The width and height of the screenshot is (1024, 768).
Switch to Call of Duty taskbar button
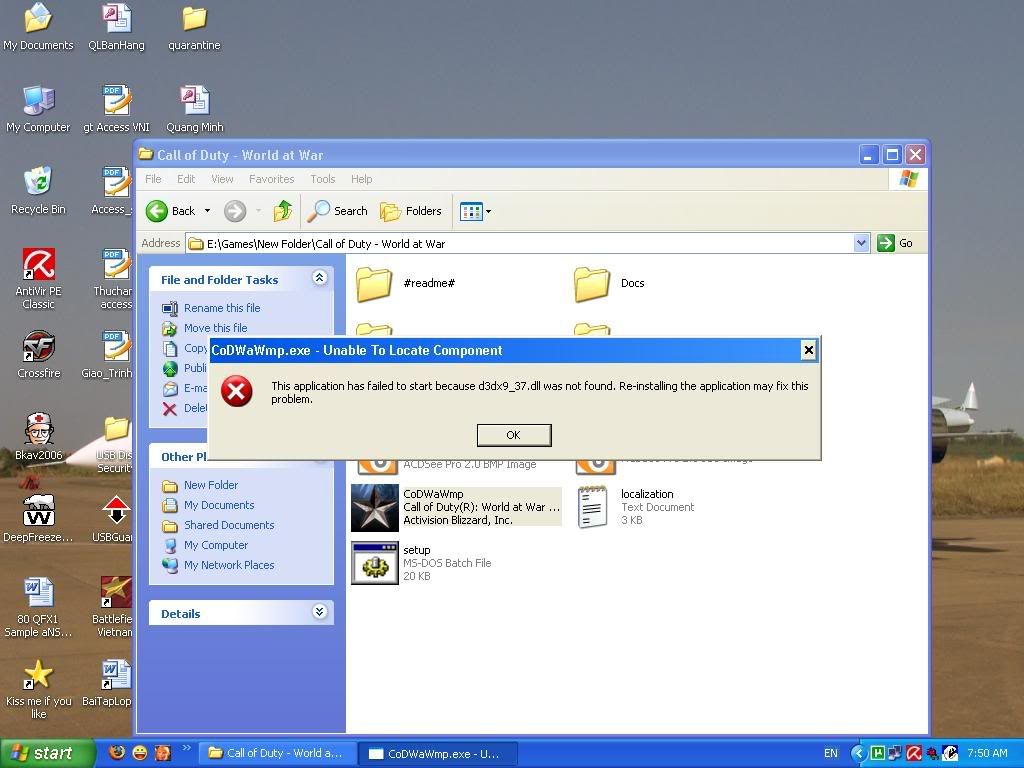(277, 753)
